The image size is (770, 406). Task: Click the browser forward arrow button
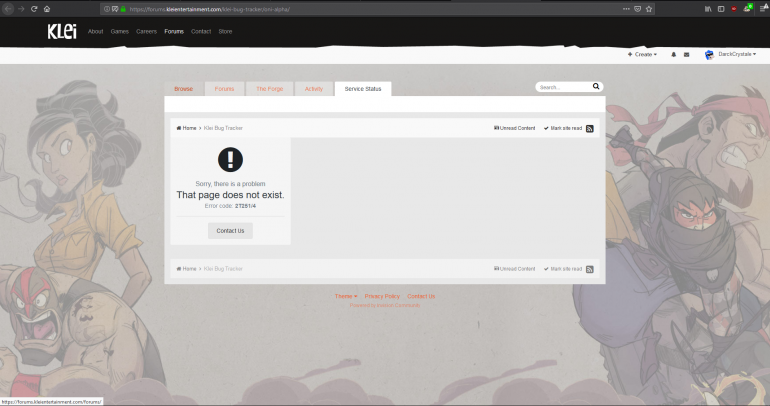coord(21,9)
